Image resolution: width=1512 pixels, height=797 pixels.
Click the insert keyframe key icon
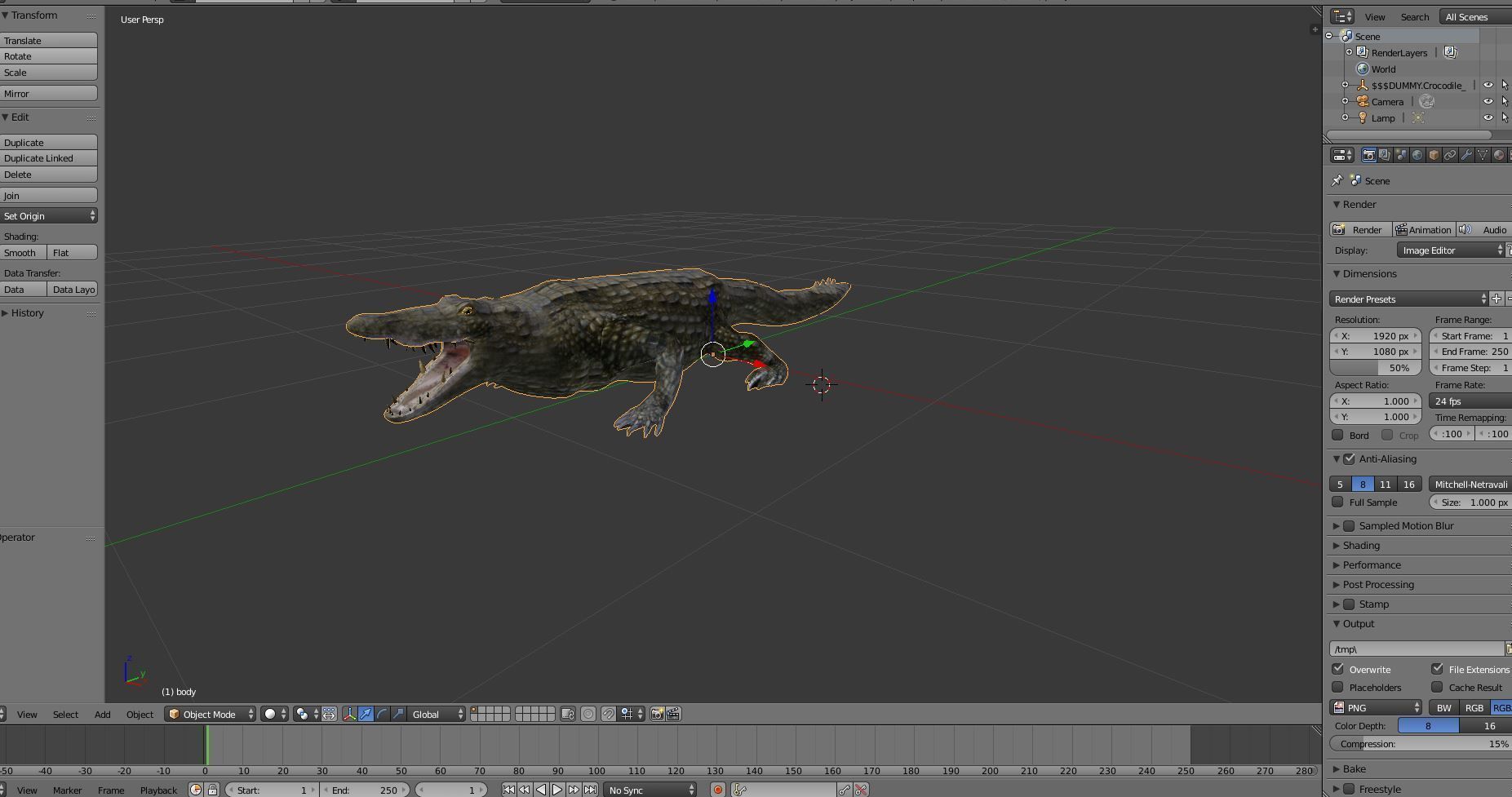pos(845,790)
